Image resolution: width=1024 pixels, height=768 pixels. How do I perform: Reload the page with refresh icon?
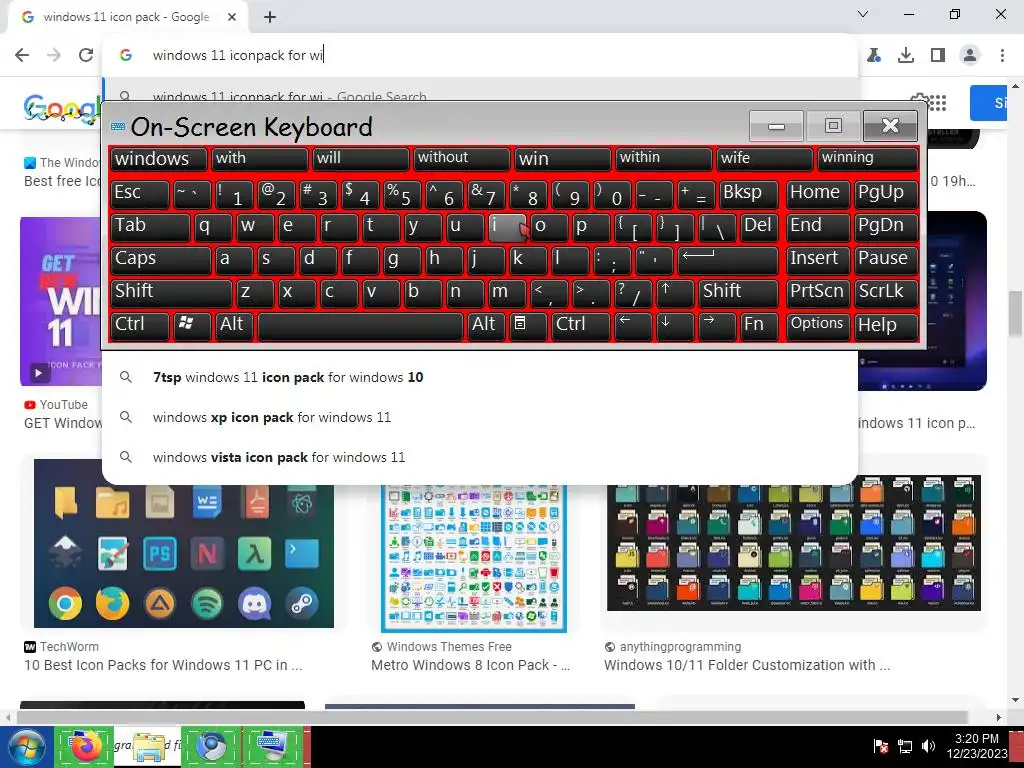pyautogui.click(x=86, y=55)
